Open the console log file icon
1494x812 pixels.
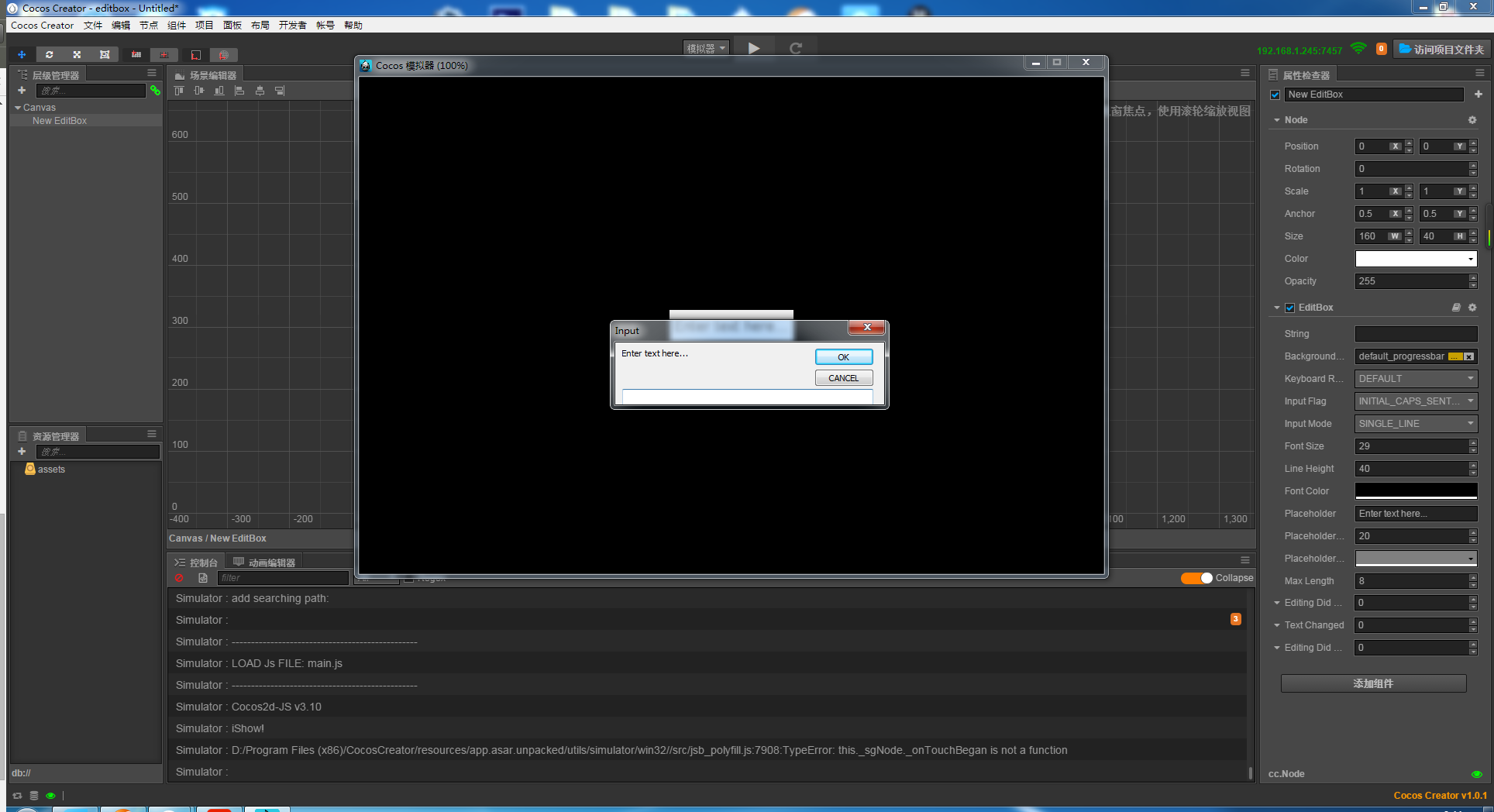(x=203, y=578)
